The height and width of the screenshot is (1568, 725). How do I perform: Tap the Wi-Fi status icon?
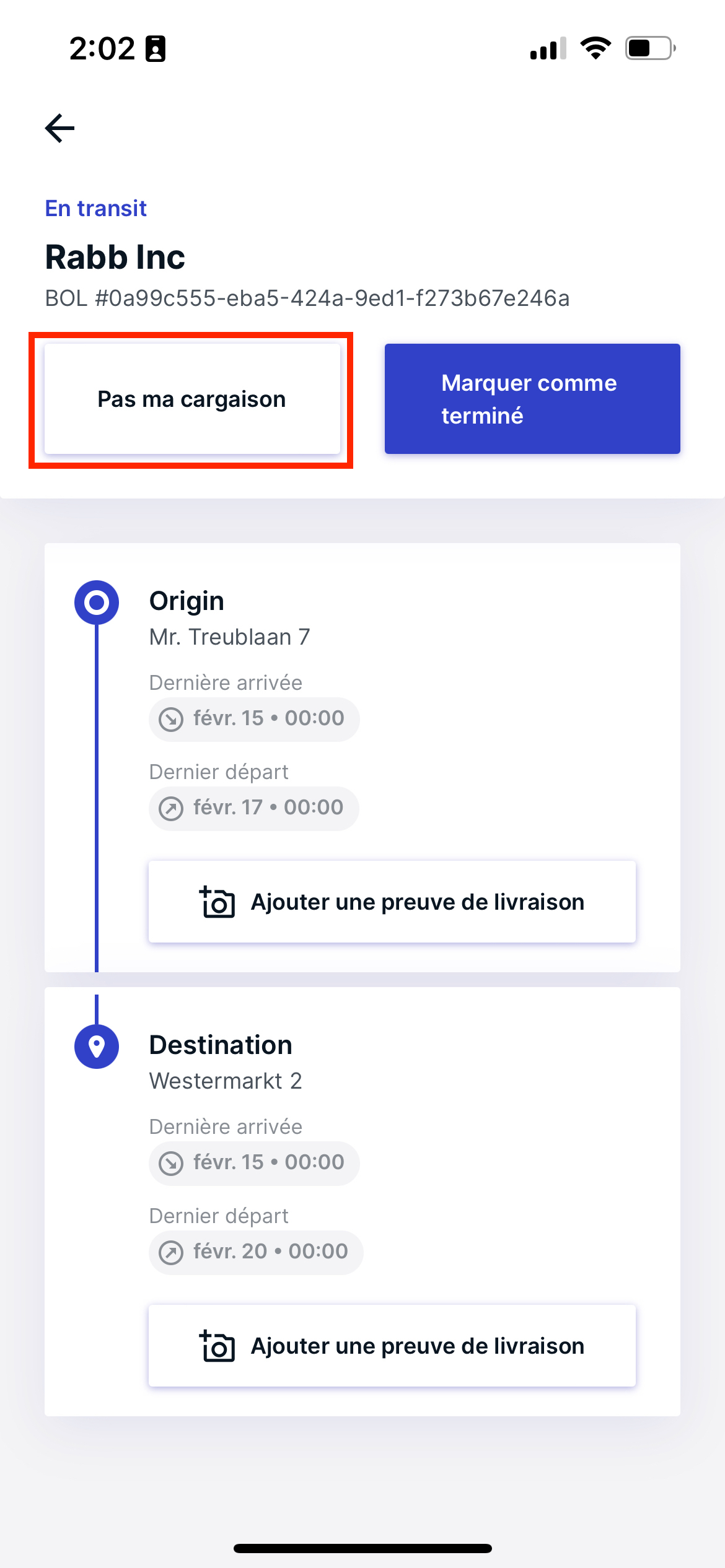pyautogui.click(x=595, y=48)
